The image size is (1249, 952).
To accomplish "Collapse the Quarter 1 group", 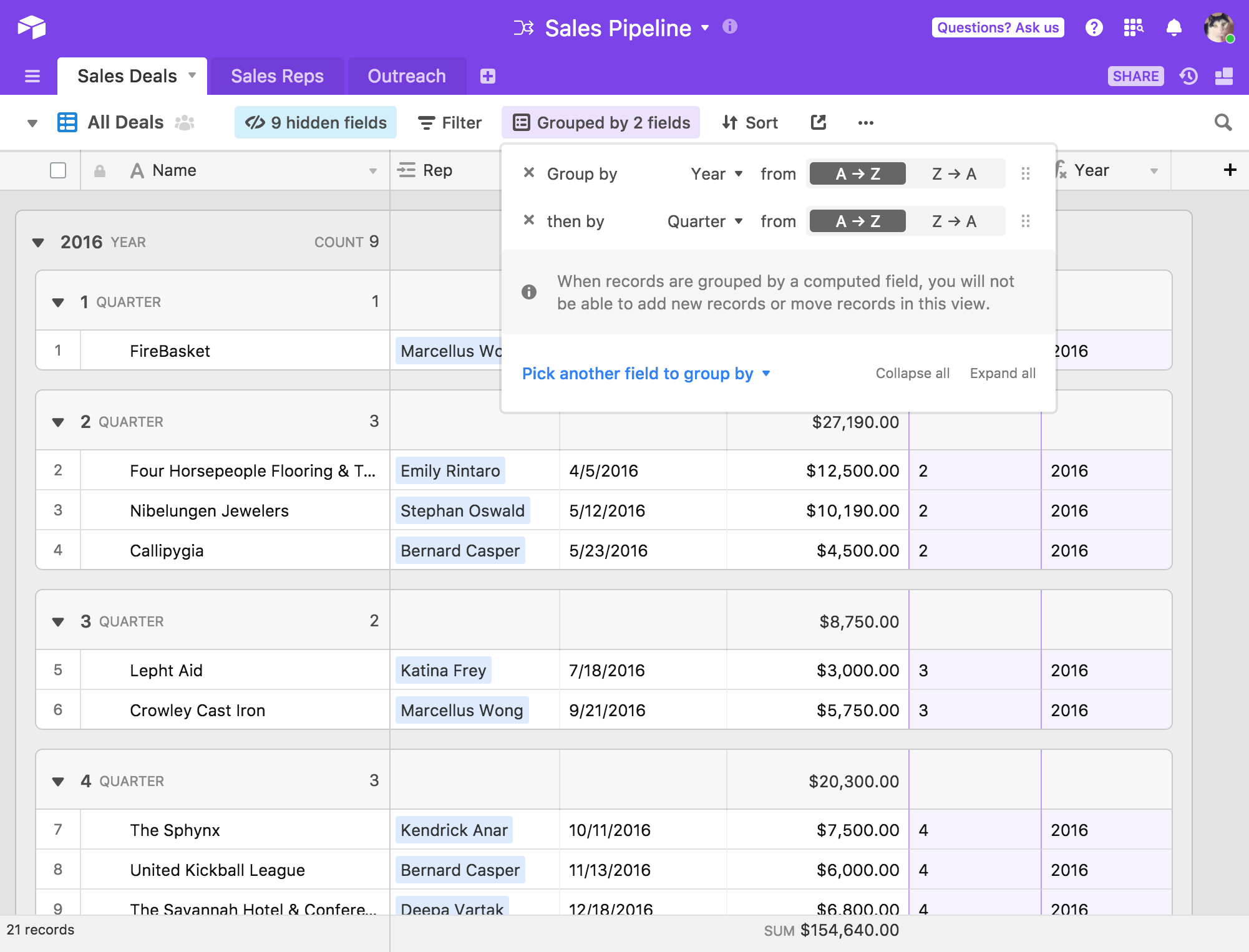I will click(x=58, y=303).
